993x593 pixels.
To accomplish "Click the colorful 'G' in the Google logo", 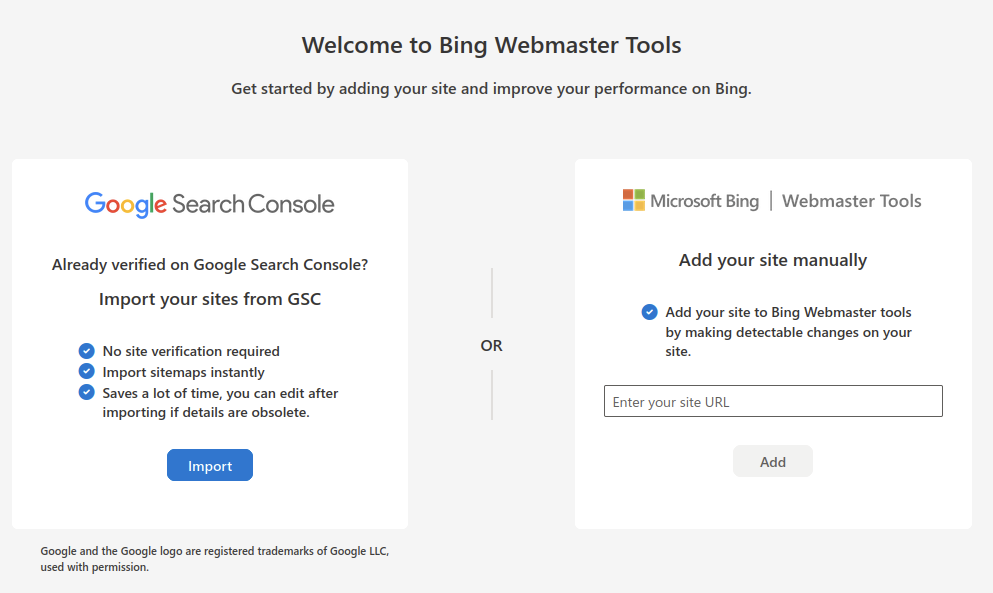I will [x=96, y=202].
